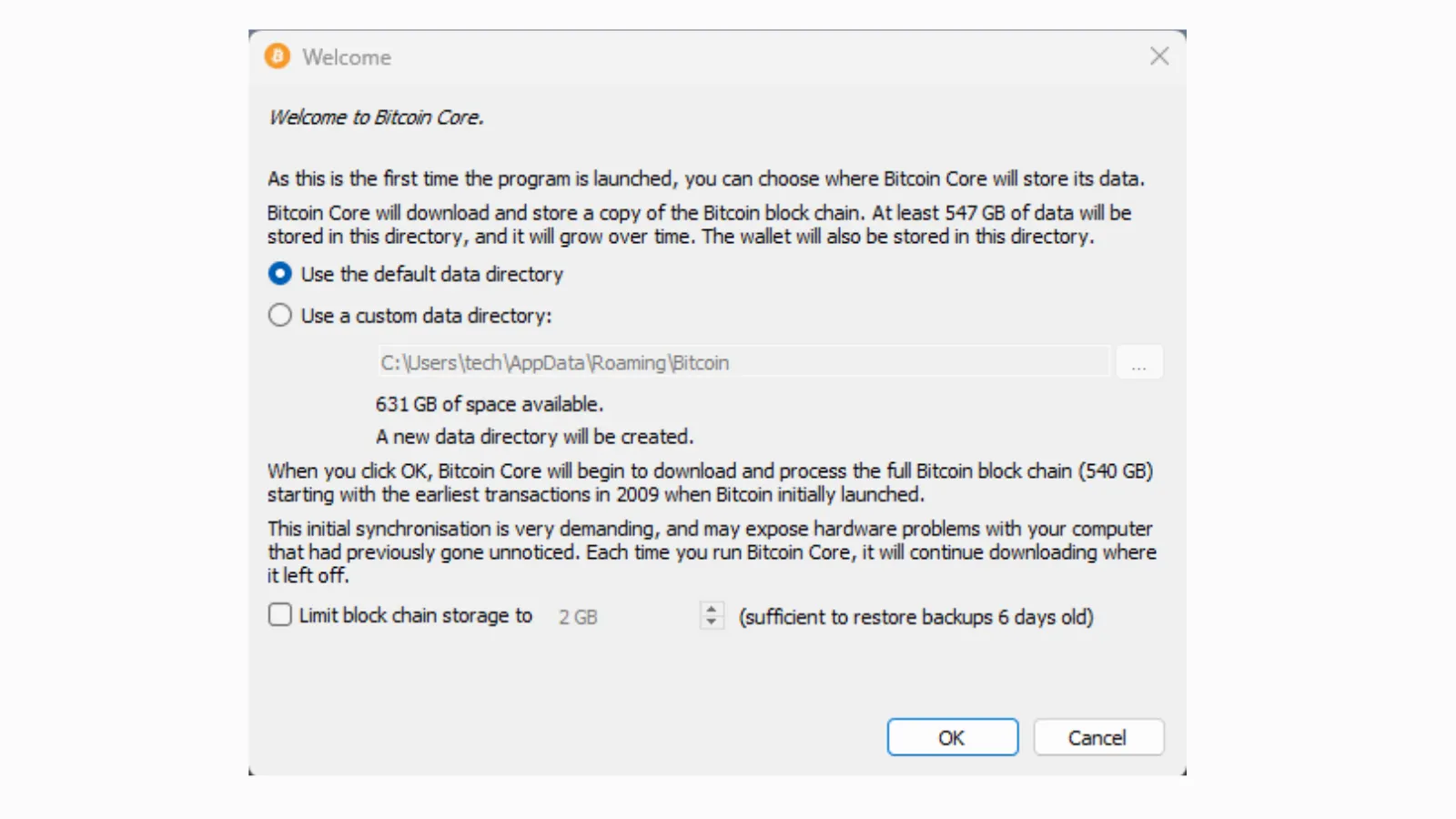This screenshot has width=1456, height=819.
Task: Click the Bitcoin Core logo in title bar
Action: click(278, 56)
